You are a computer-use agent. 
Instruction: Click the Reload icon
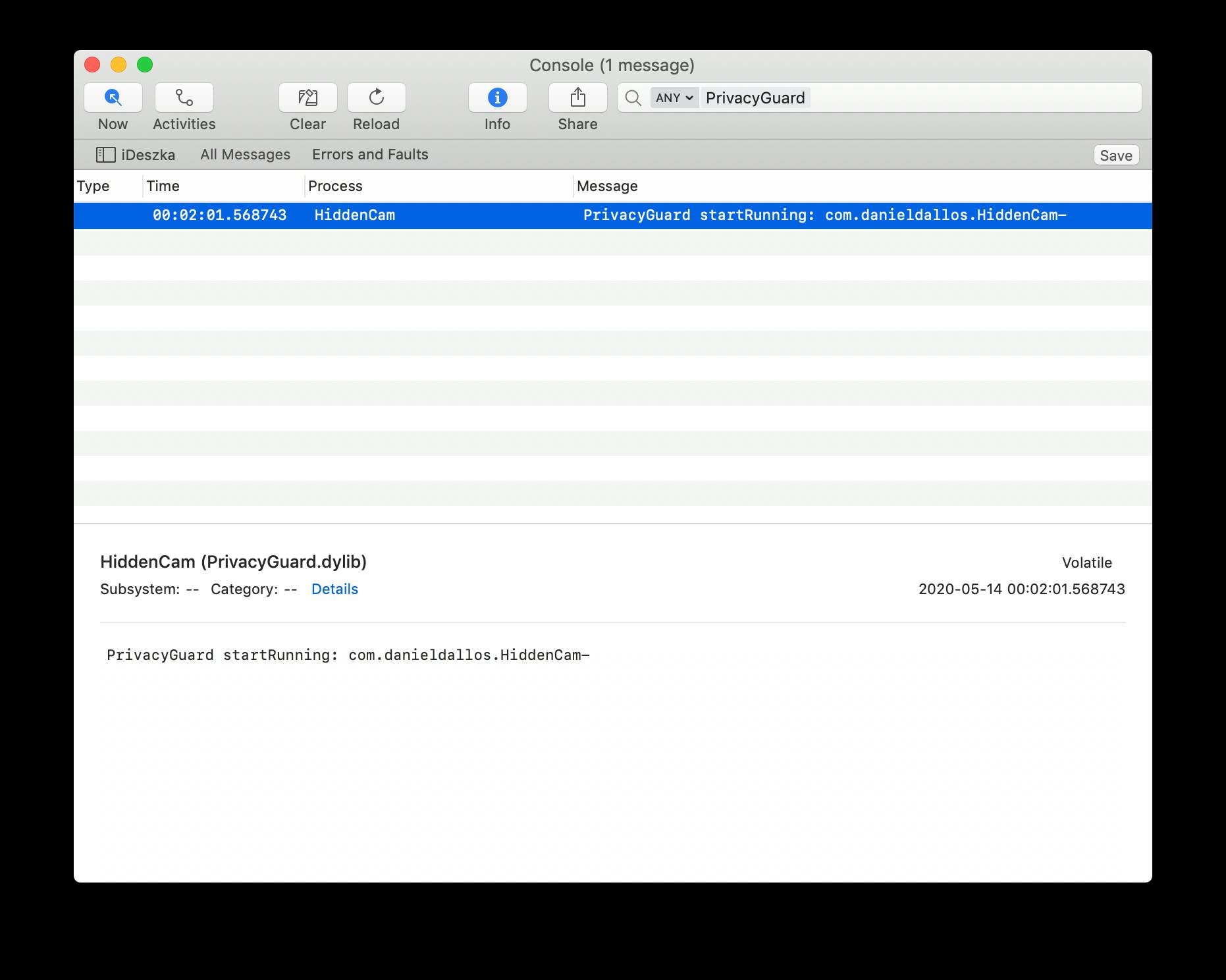(x=376, y=98)
